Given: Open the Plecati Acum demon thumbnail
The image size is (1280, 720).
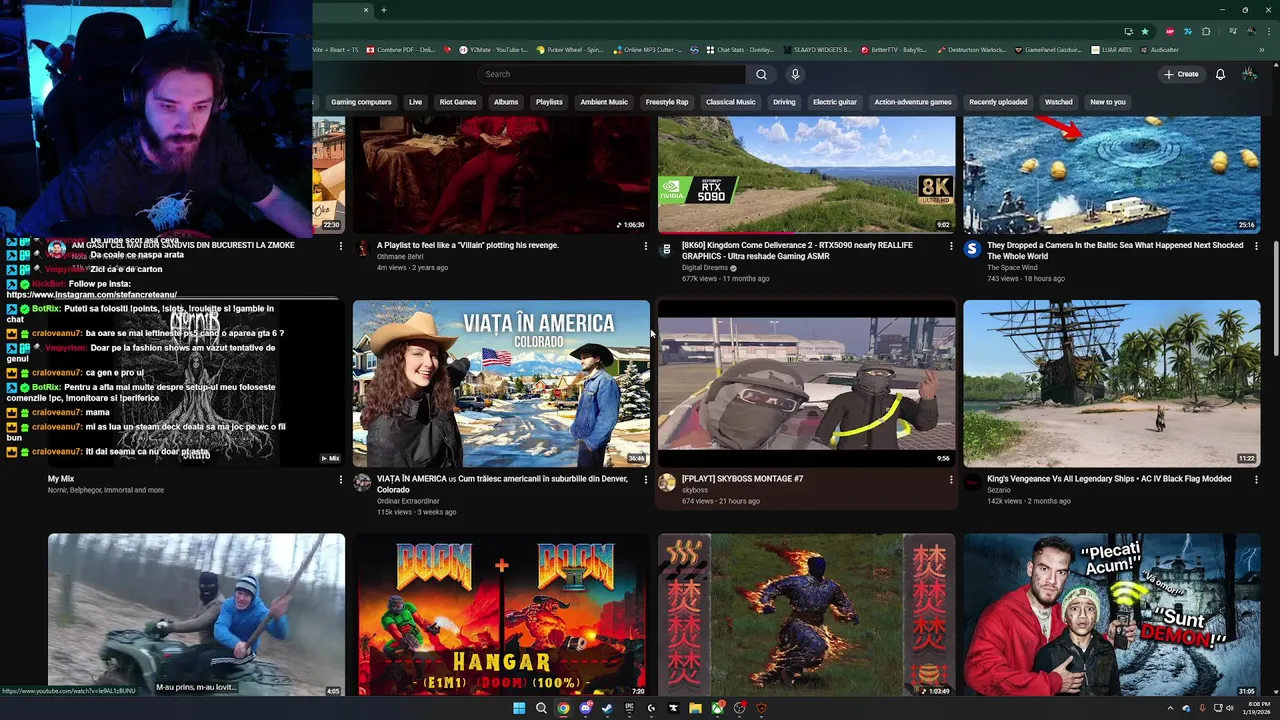Looking at the screenshot, I should (1112, 615).
